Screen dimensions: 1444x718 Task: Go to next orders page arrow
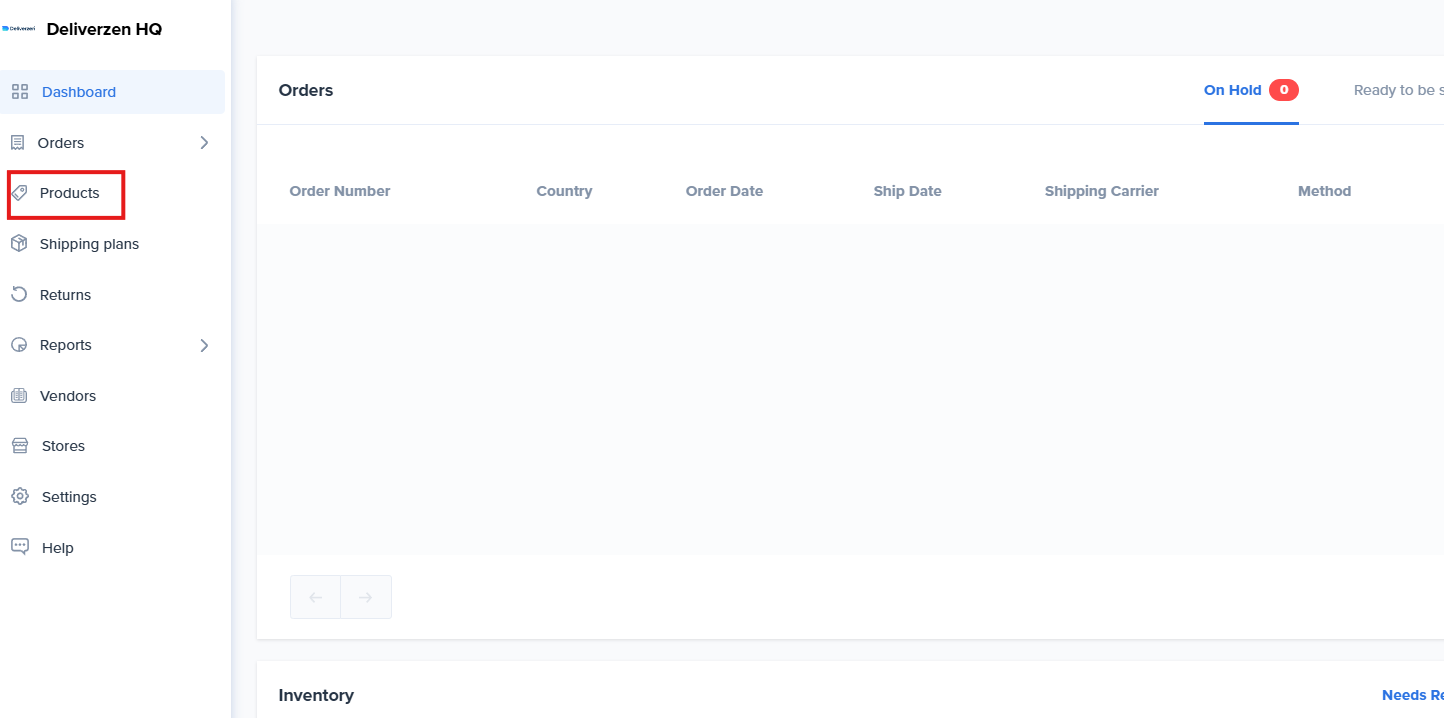pyautogui.click(x=366, y=597)
